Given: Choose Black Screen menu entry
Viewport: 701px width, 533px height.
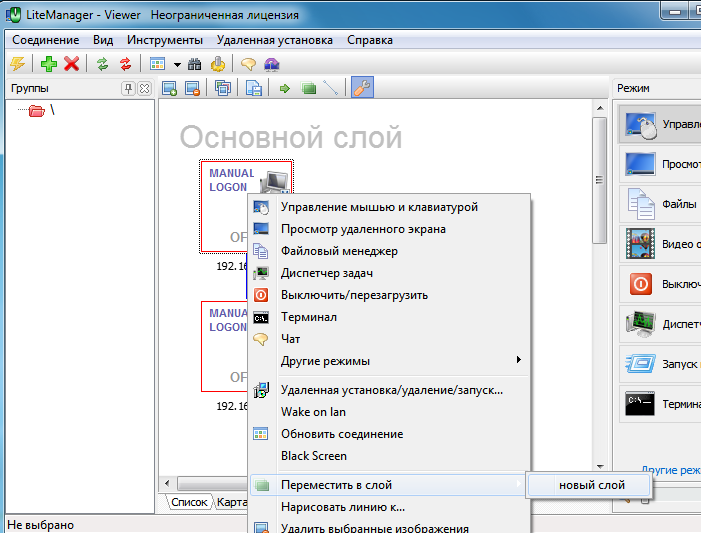Looking at the screenshot, I should 389,456.
